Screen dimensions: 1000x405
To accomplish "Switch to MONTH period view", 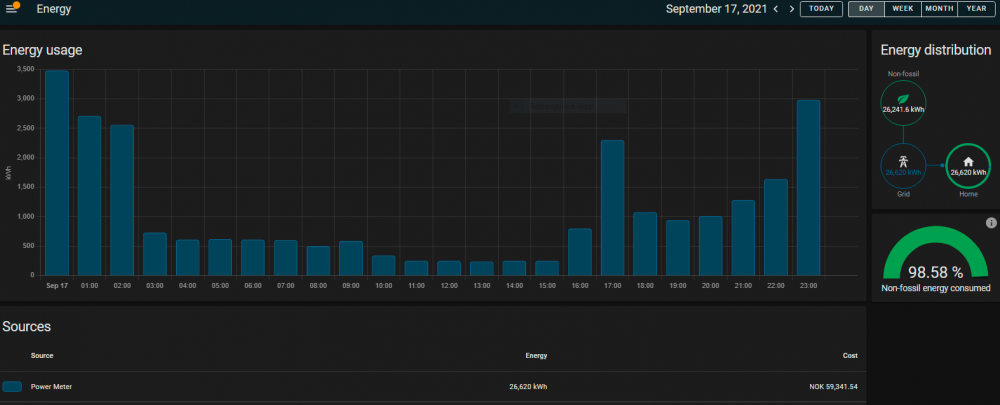I will coord(938,9).
